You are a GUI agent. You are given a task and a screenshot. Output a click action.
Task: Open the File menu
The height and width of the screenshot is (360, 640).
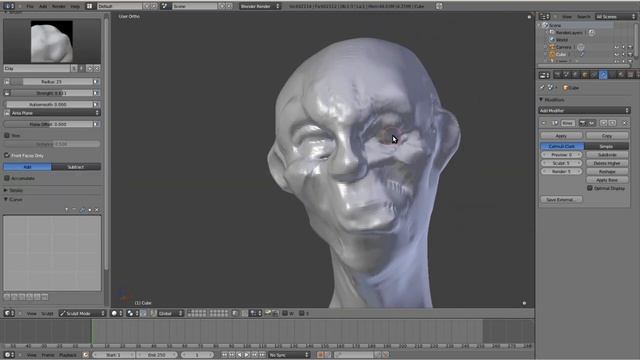30,7
